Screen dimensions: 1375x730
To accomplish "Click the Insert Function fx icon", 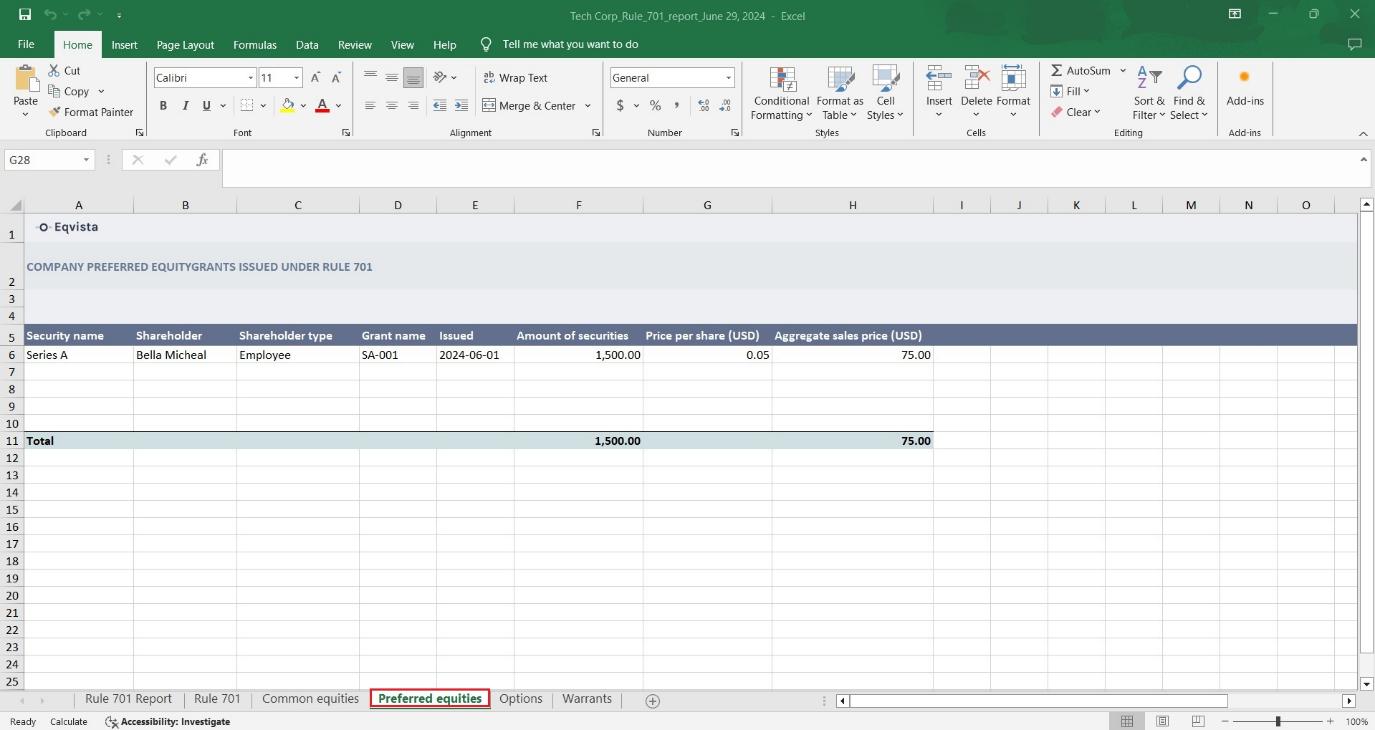I will (202, 160).
